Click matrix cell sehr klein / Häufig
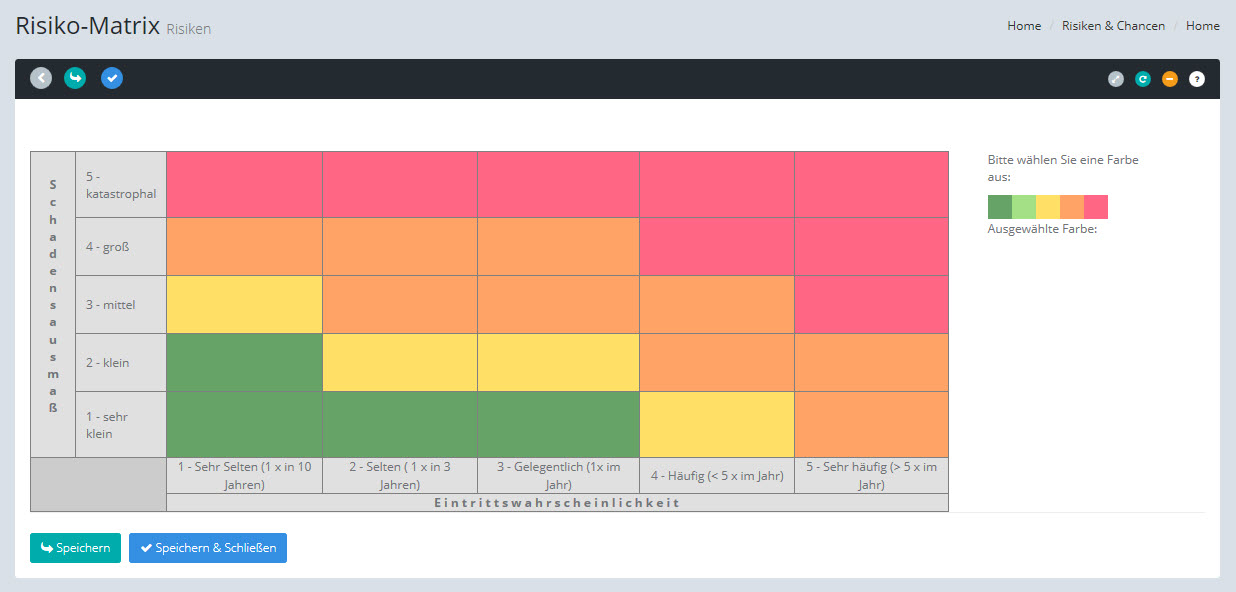 717,424
